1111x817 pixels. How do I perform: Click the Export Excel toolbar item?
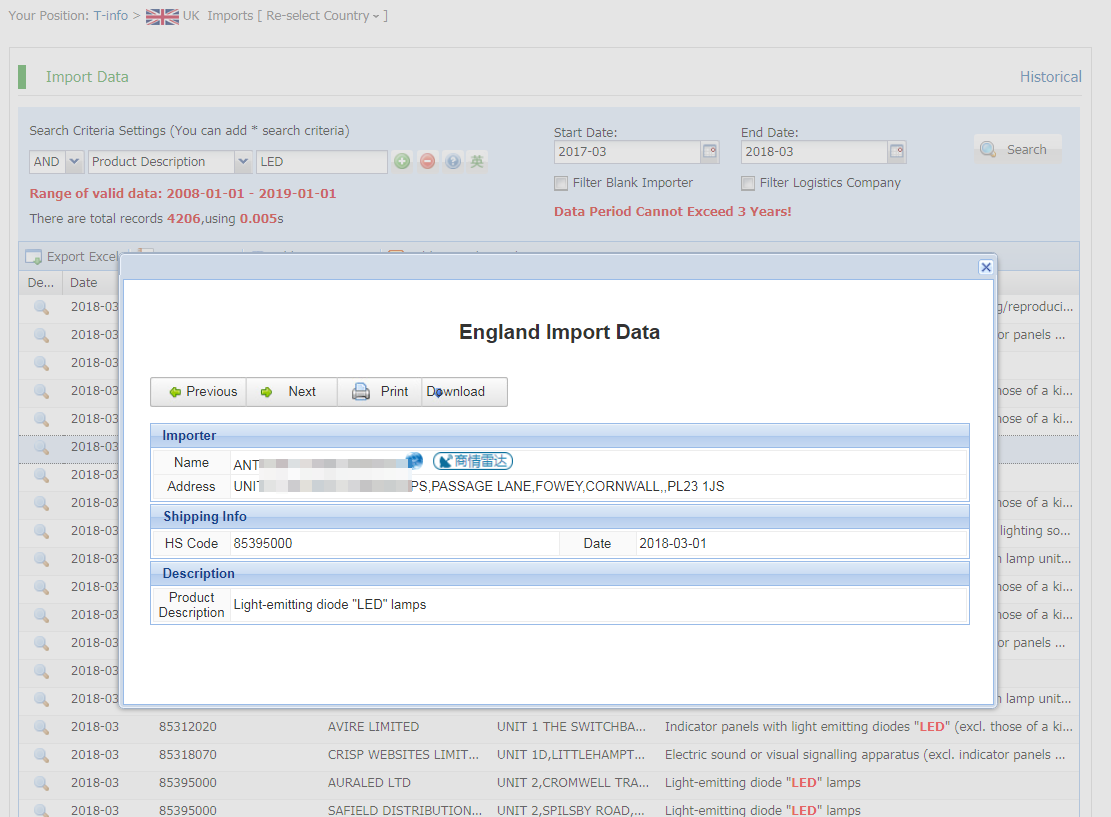[x=72, y=257]
